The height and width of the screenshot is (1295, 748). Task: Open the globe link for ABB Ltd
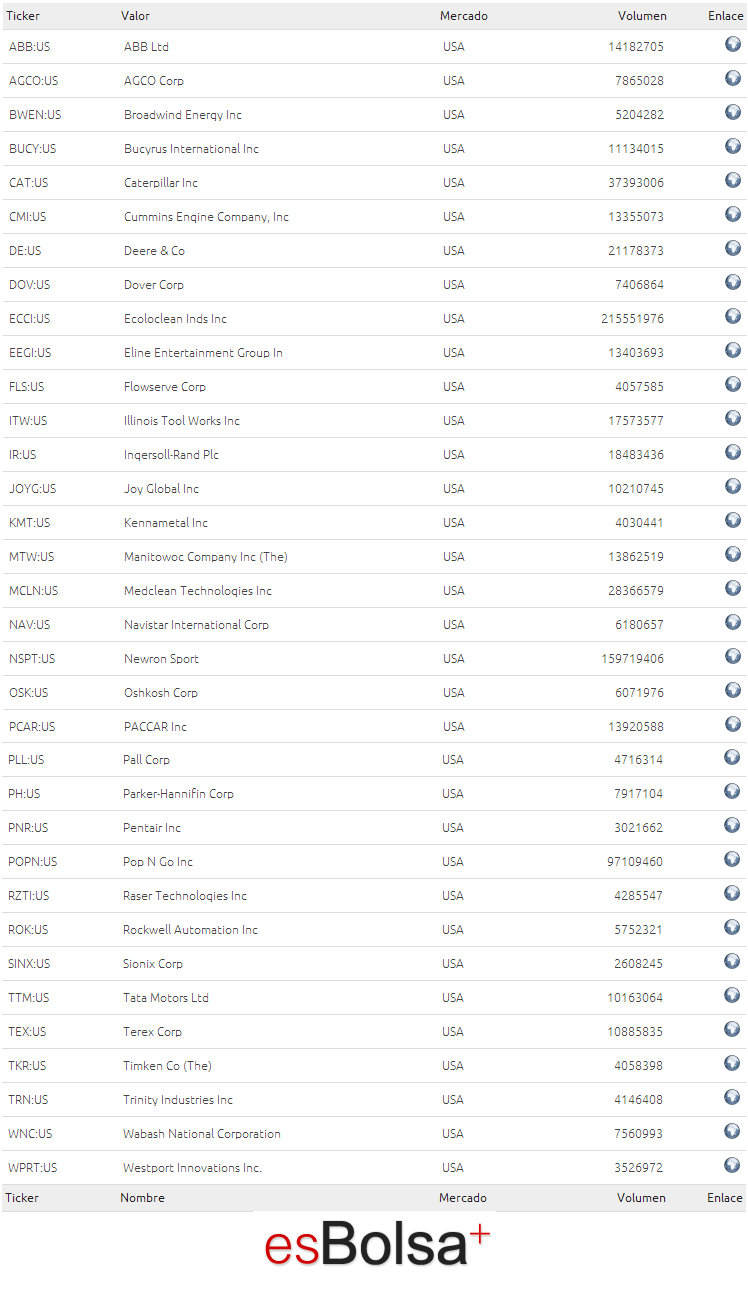coord(733,44)
